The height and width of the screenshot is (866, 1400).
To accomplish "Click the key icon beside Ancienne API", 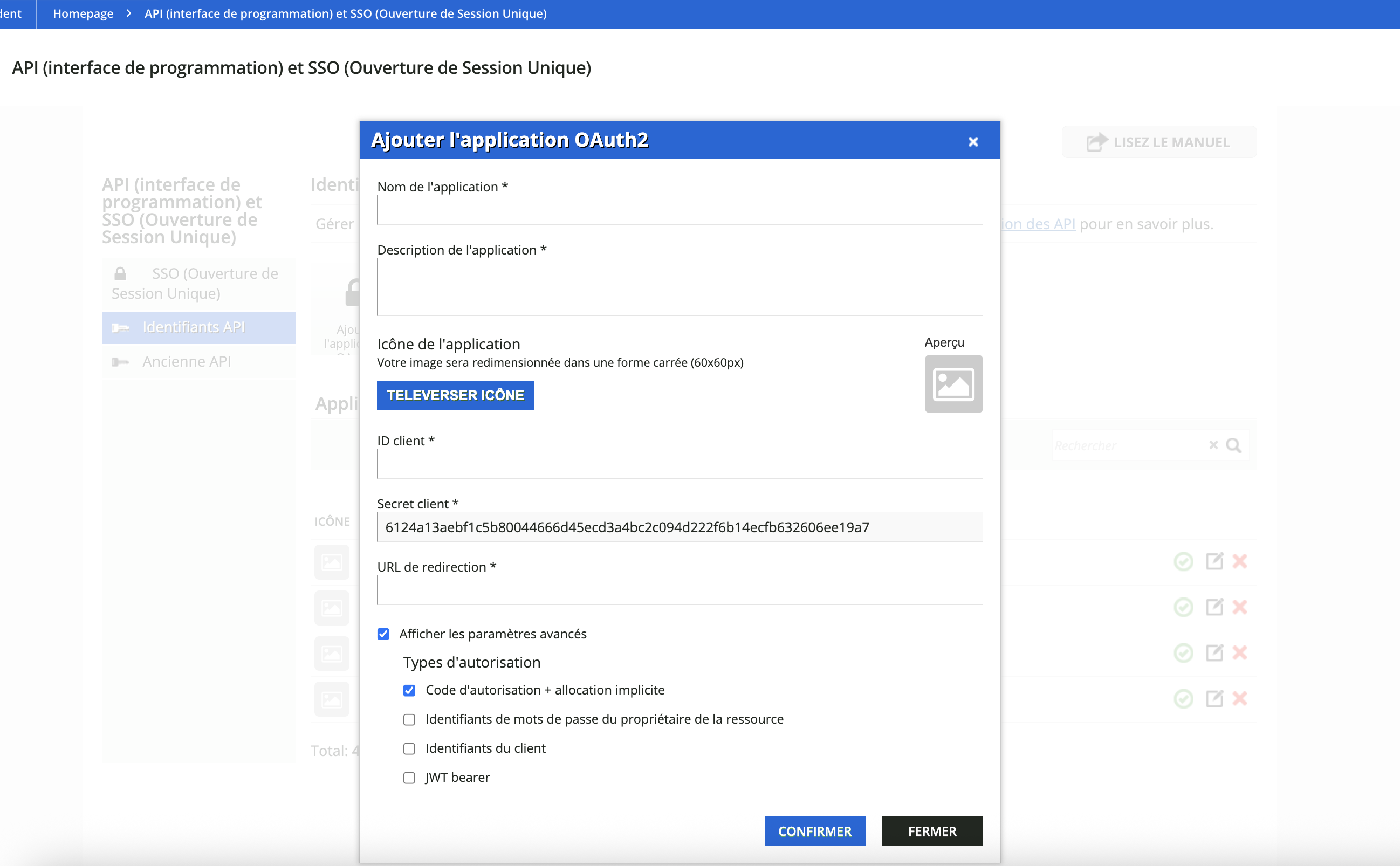I will coord(120,362).
